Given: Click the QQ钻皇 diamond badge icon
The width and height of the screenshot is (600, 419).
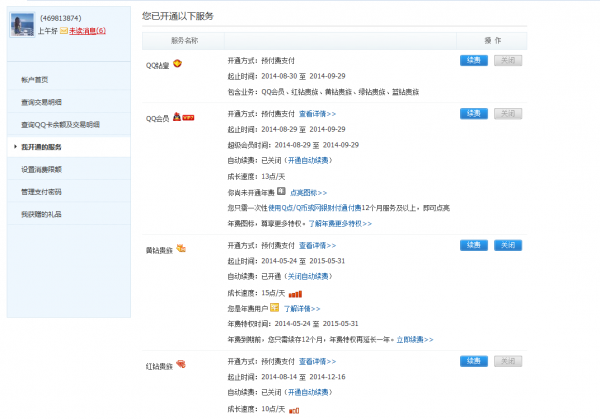Looking at the screenshot, I should pos(177,64).
